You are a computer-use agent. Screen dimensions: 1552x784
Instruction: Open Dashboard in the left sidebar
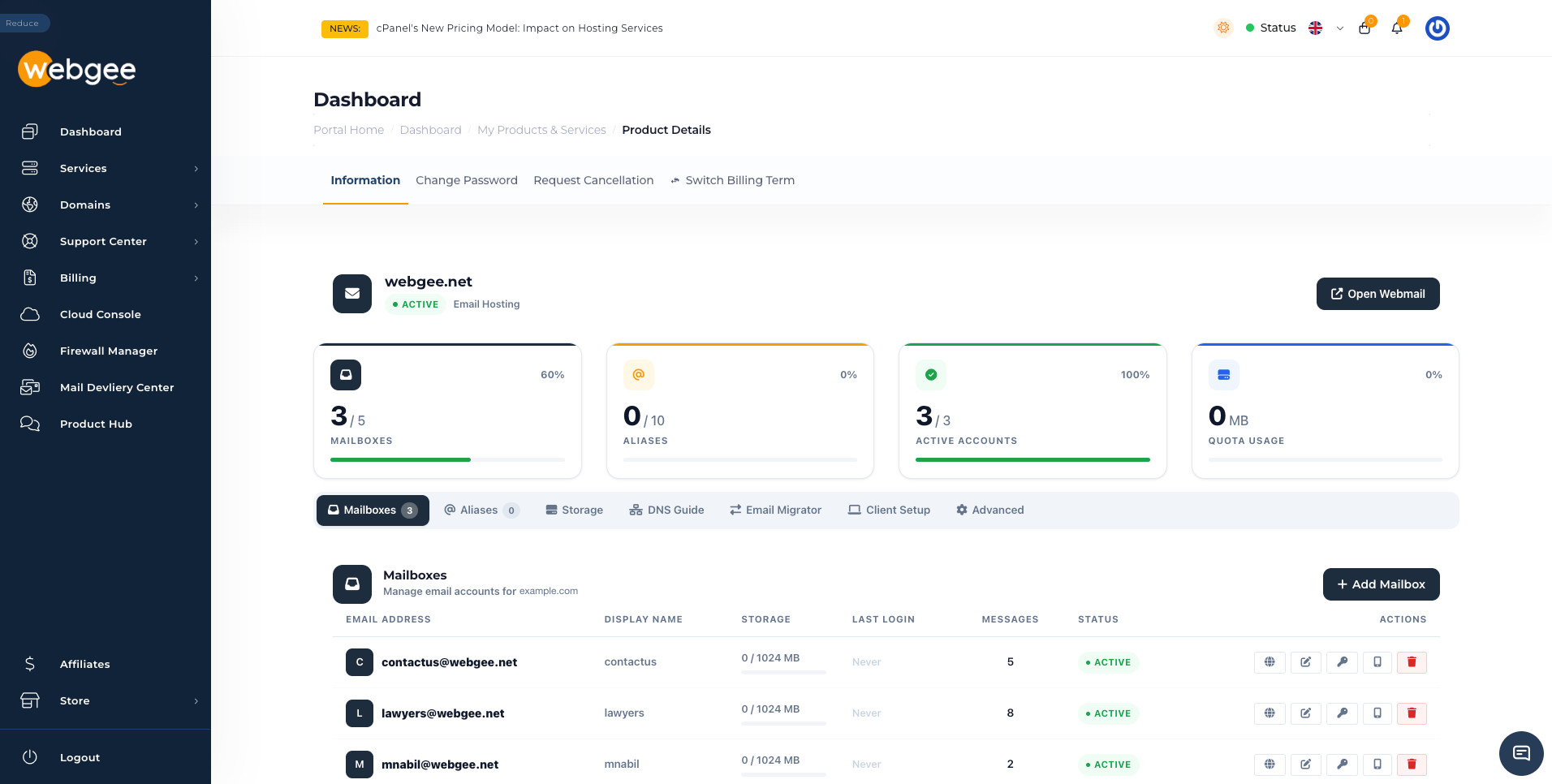pyautogui.click(x=90, y=131)
